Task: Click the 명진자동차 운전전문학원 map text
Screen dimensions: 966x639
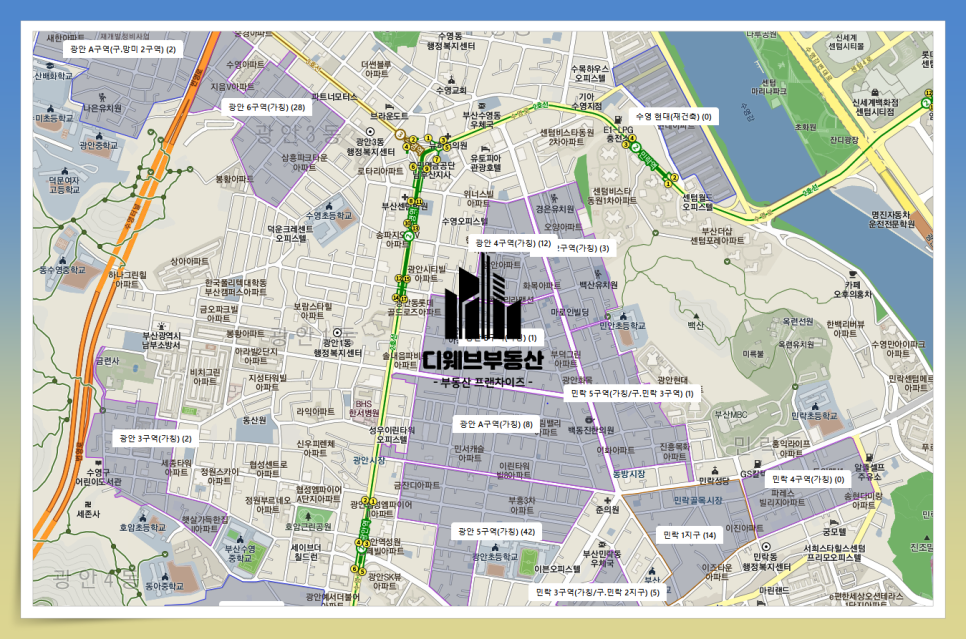Action: [x=891, y=219]
